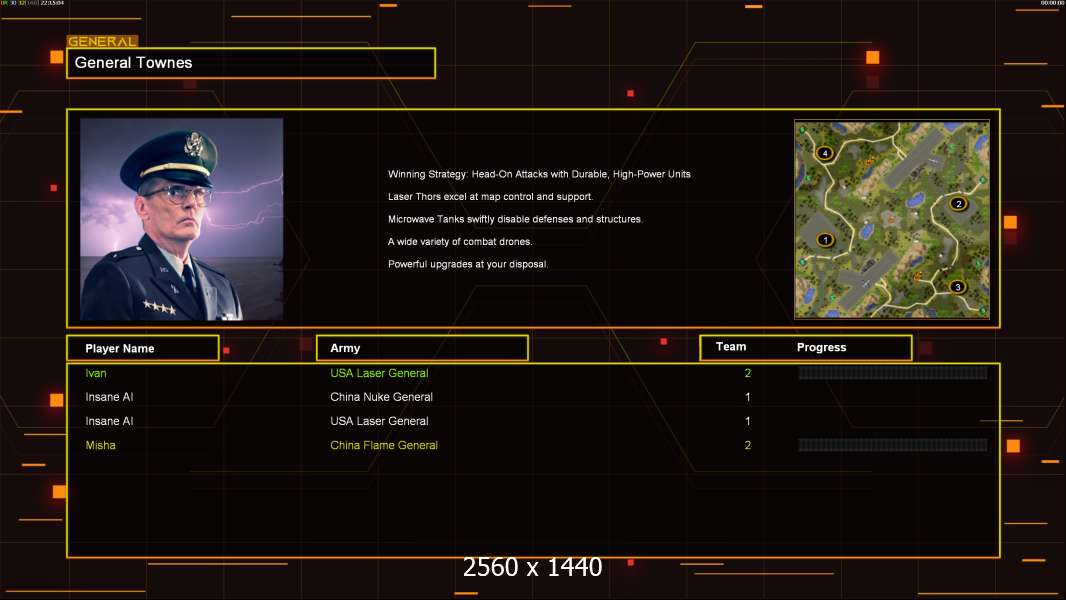Click start position marker 1 on minimap

tap(825, 240)
